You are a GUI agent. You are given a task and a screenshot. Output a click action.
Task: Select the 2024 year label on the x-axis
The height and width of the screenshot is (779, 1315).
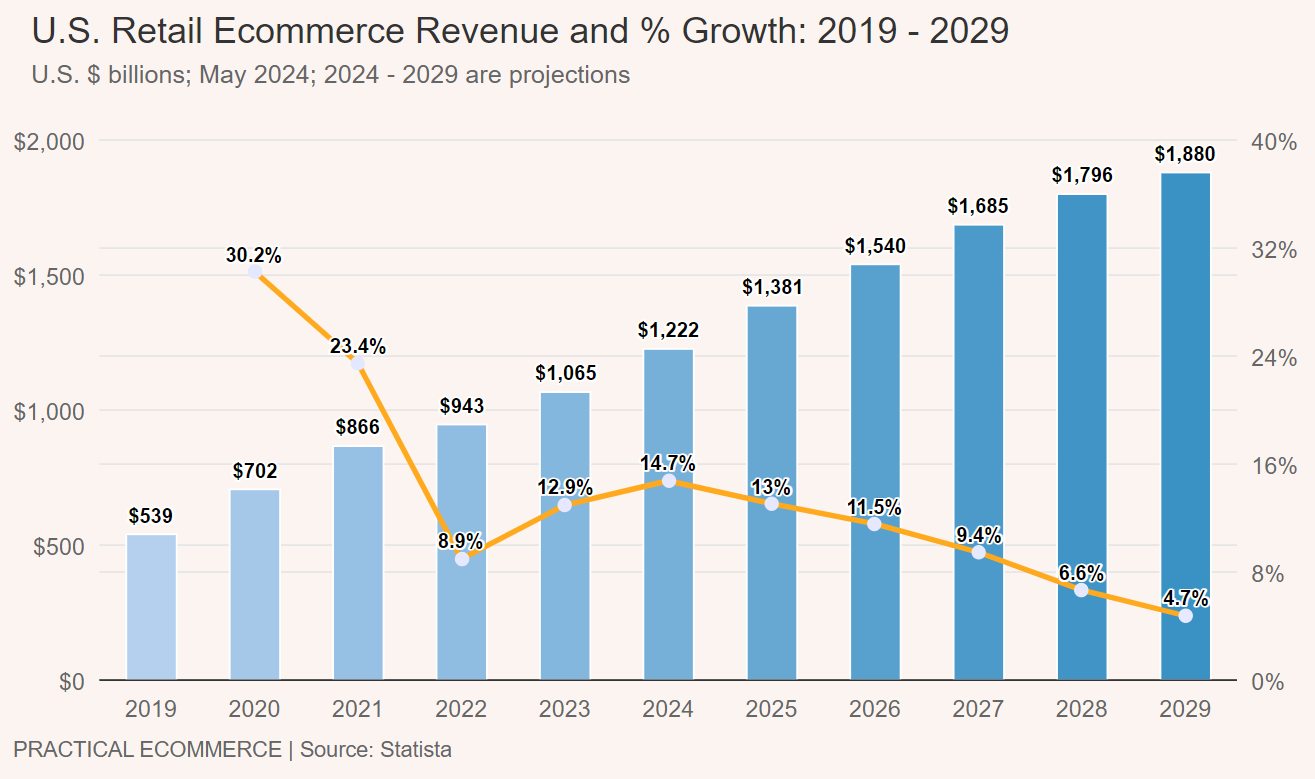click(x=668, y=709)
